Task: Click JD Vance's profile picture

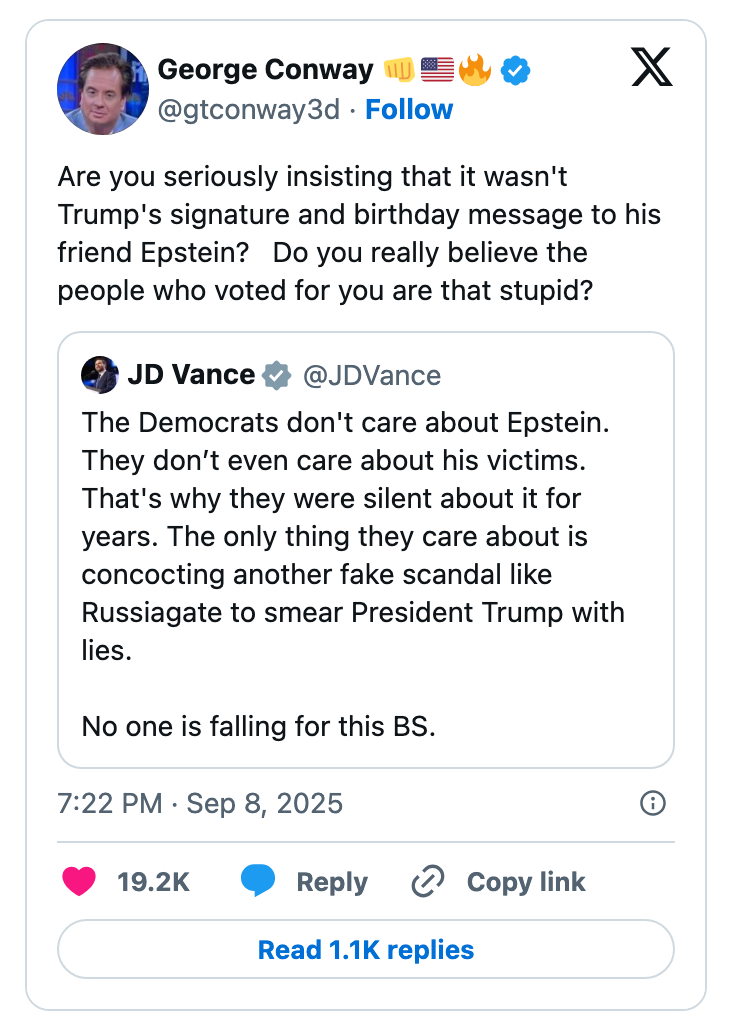Action: click(99, 375)
